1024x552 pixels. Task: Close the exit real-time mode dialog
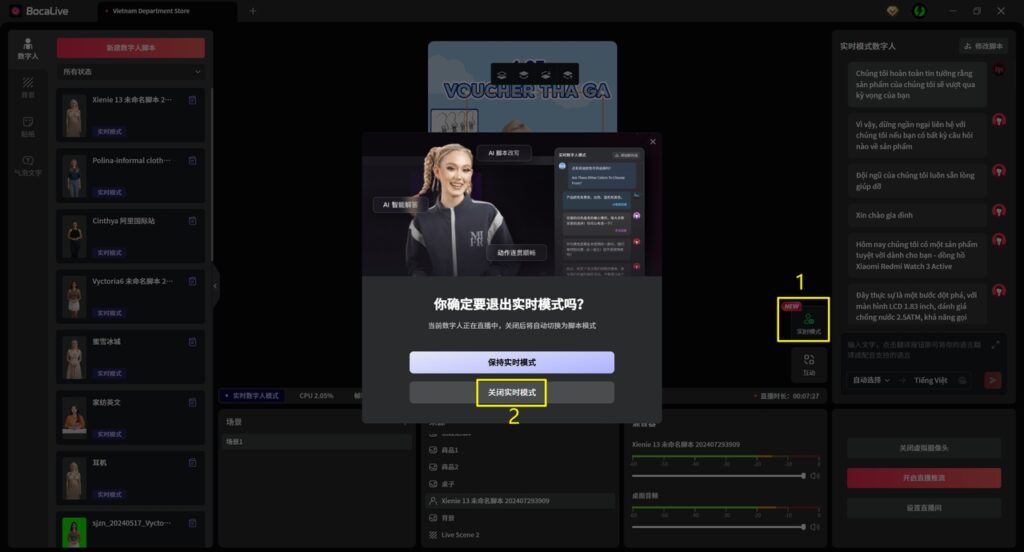coord(652,142)
